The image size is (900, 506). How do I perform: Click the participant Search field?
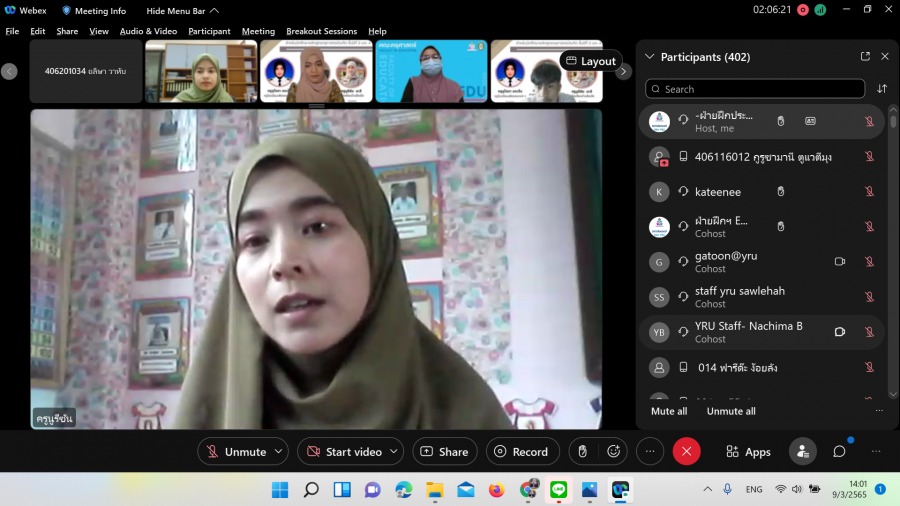coord(755,89)
